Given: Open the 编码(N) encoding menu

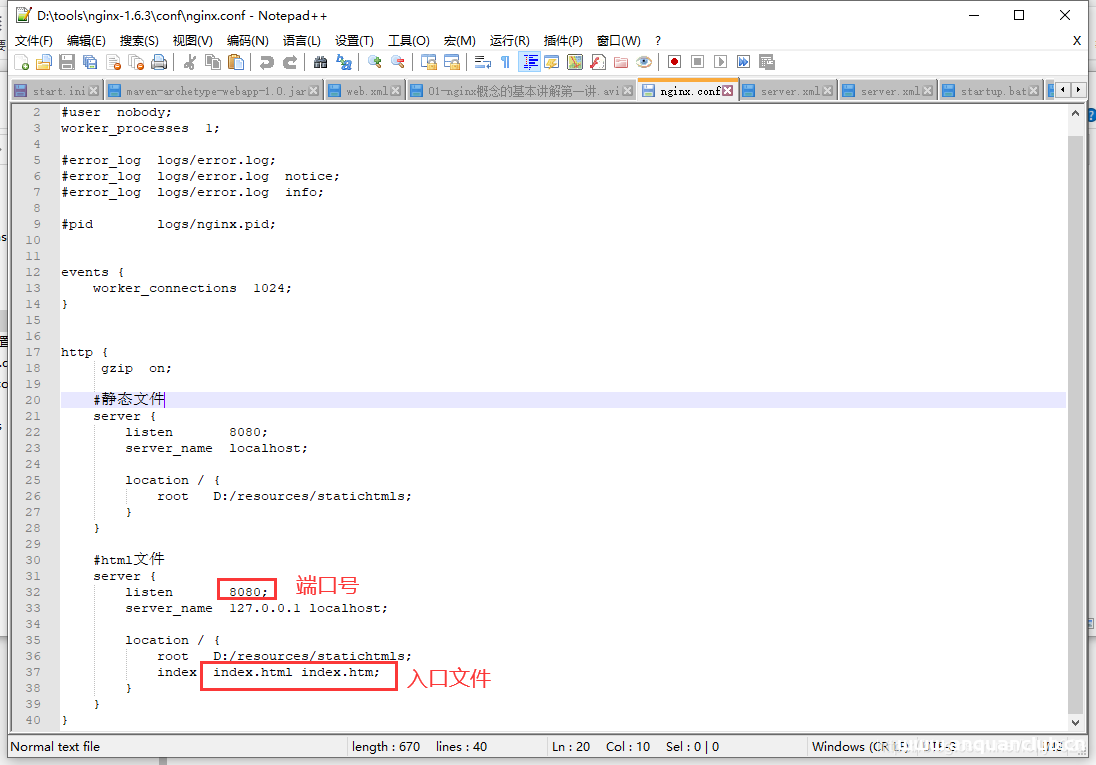Looking at the screenshot, I should 247,40.
